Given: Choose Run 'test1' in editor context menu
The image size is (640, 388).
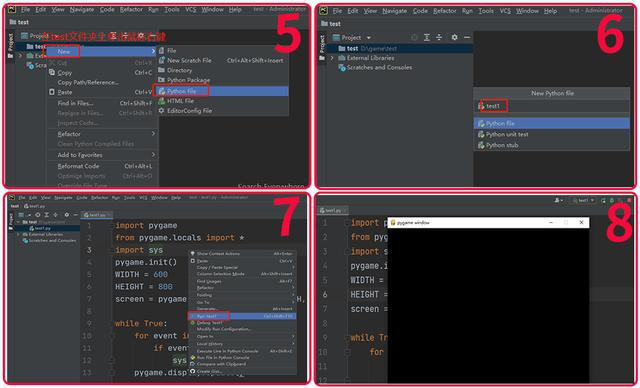Looking at the screenshot, I should click(x=242, y=316).
